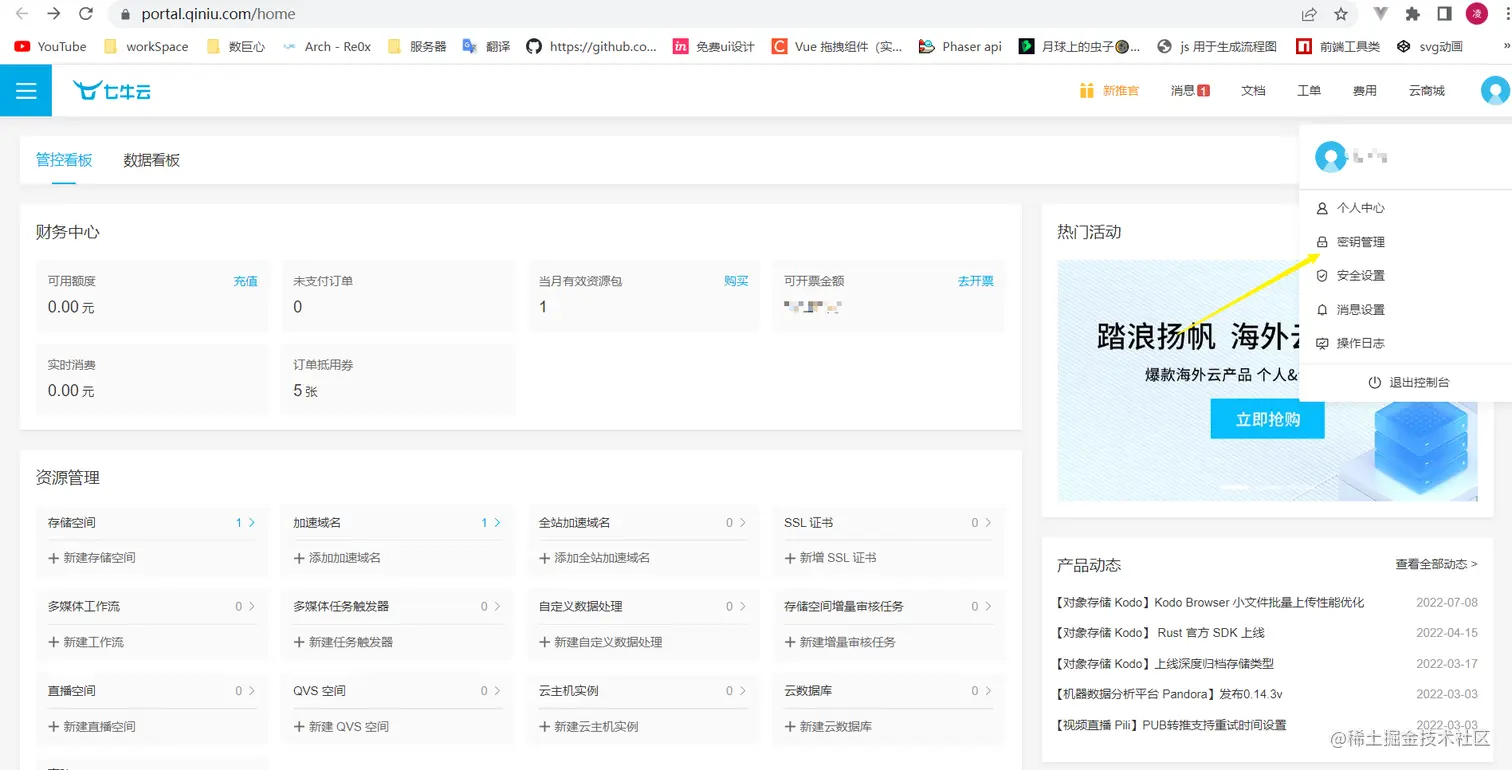Open the 服务器 bookmark folder
The width and height of the screenshot is (1512, 770).
pos(417,46)
